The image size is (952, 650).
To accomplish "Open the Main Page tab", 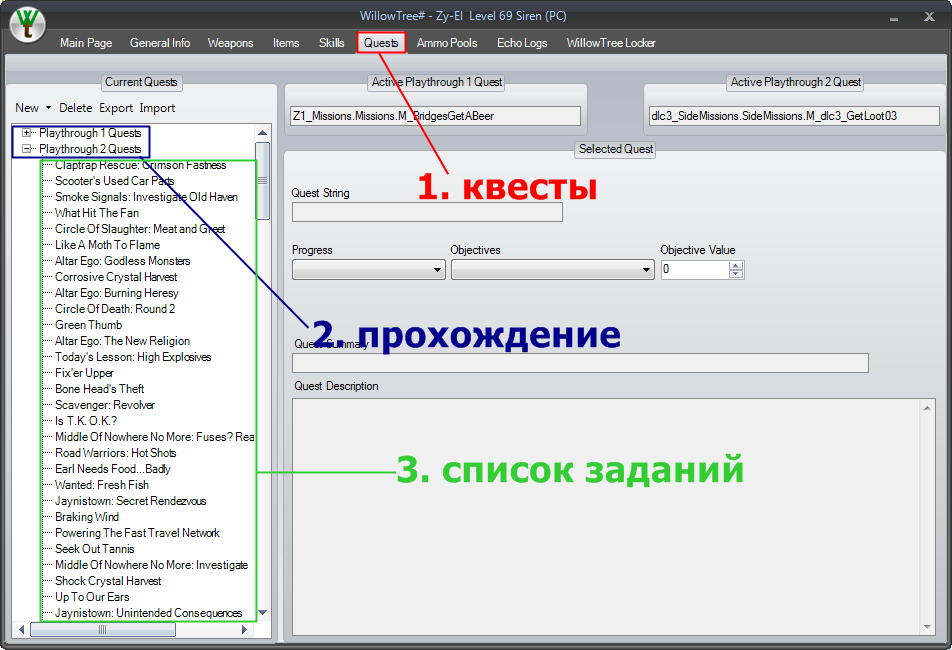I will pos(86,43).
